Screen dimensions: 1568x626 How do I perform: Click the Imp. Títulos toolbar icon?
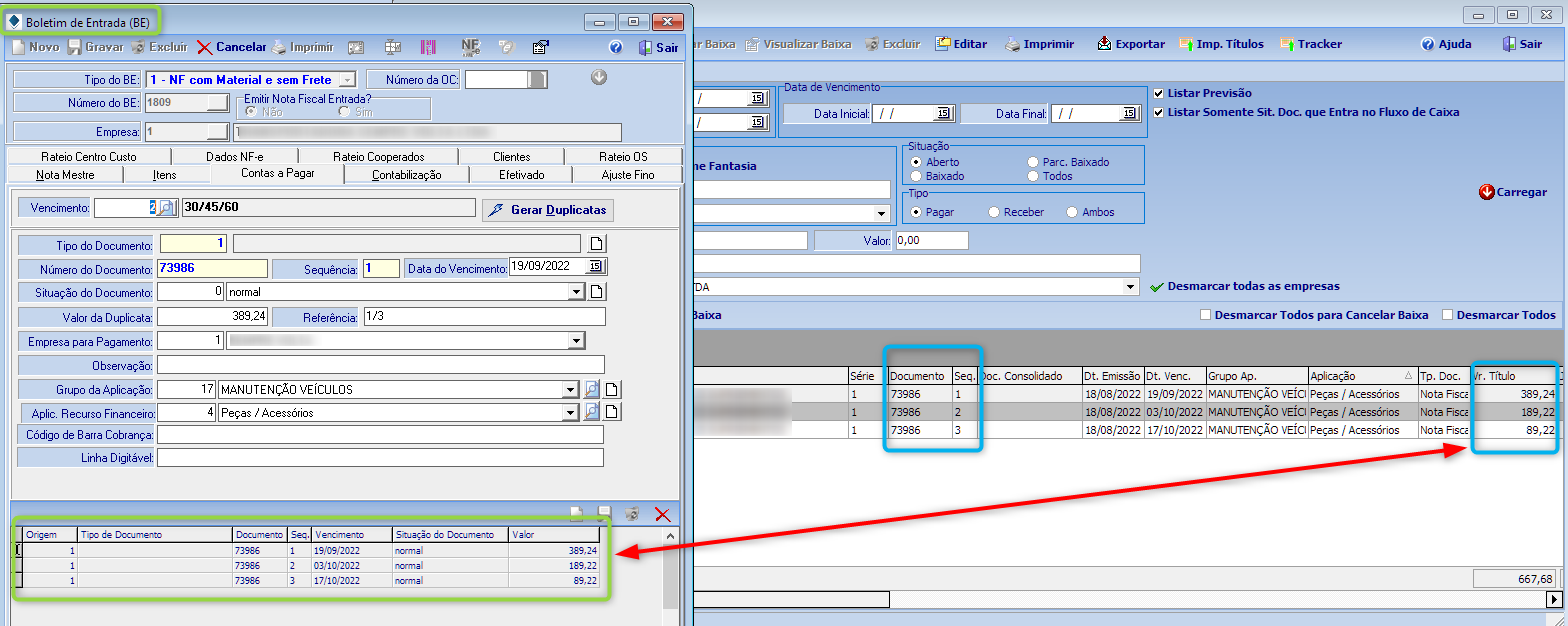click(1187, 44)
